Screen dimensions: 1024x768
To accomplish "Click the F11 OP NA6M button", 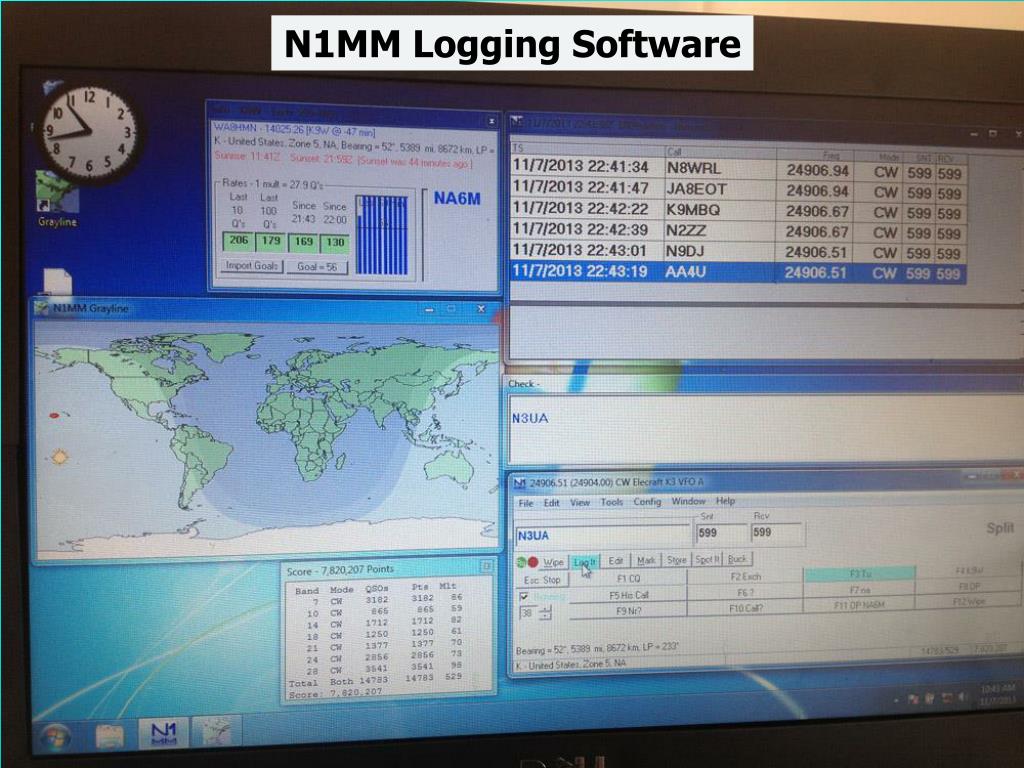I will (x=859, y=605).
